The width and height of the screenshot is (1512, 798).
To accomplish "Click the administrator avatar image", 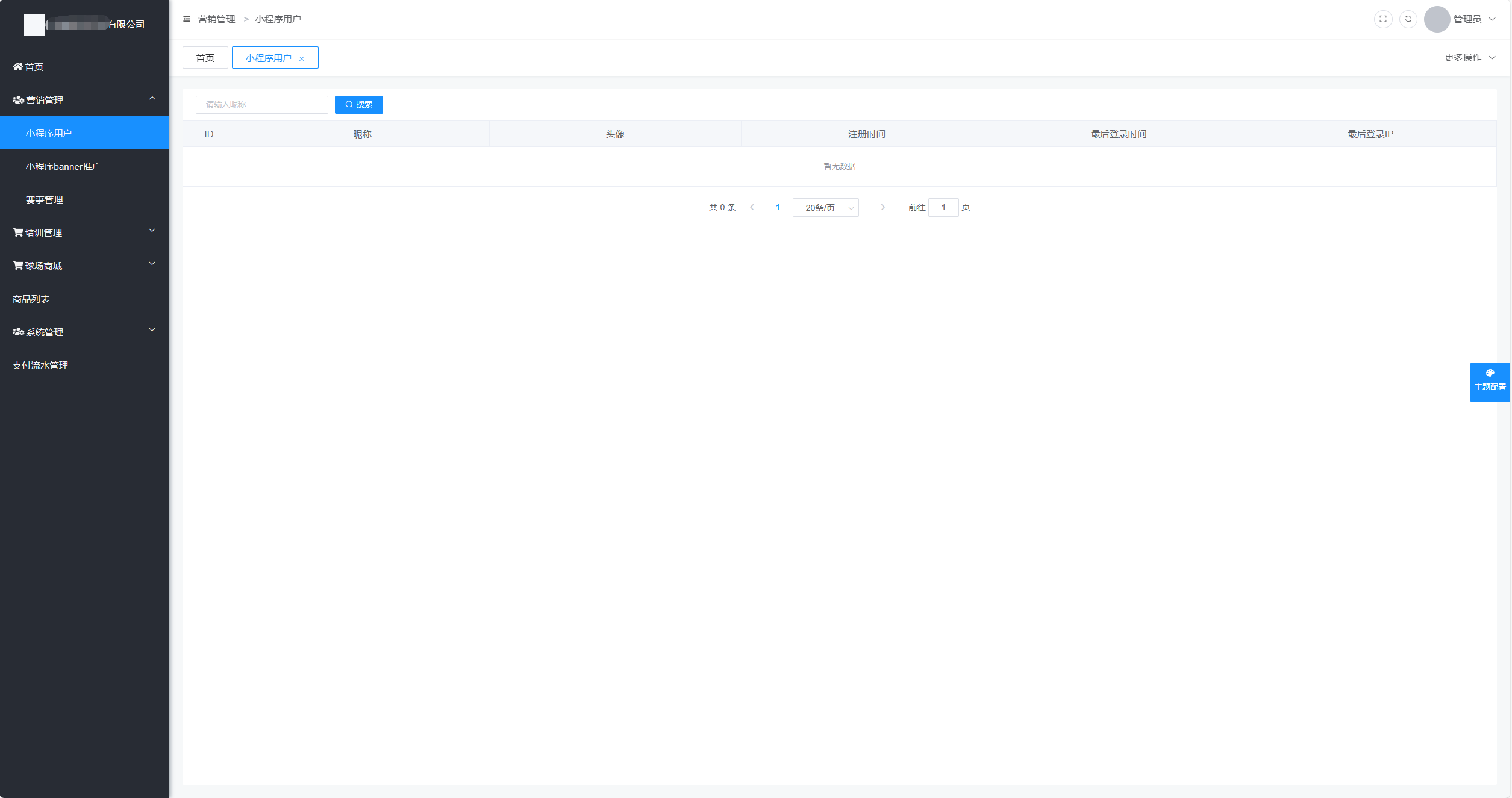I will tap(1437, 19).
